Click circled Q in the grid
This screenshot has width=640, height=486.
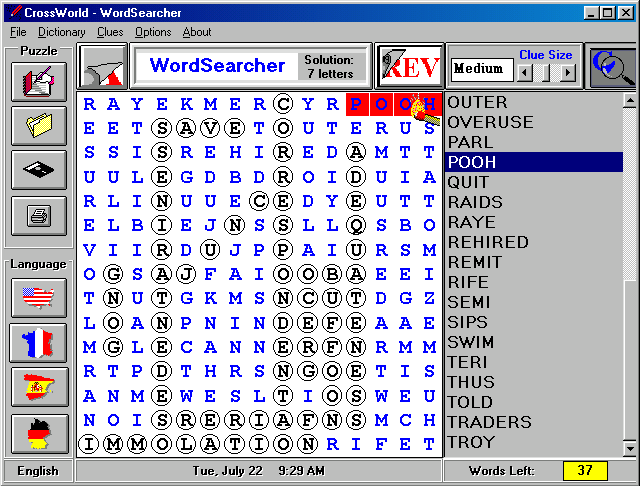(x=356, y=225)
